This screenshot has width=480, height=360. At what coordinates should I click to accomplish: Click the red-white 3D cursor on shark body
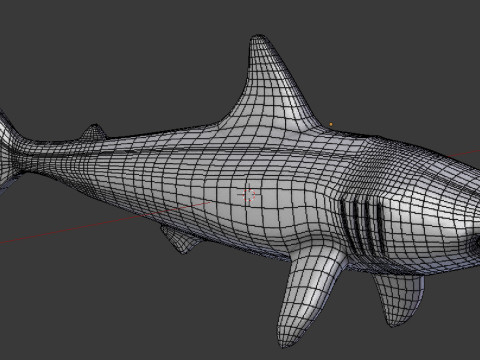(x=249, y=195)
